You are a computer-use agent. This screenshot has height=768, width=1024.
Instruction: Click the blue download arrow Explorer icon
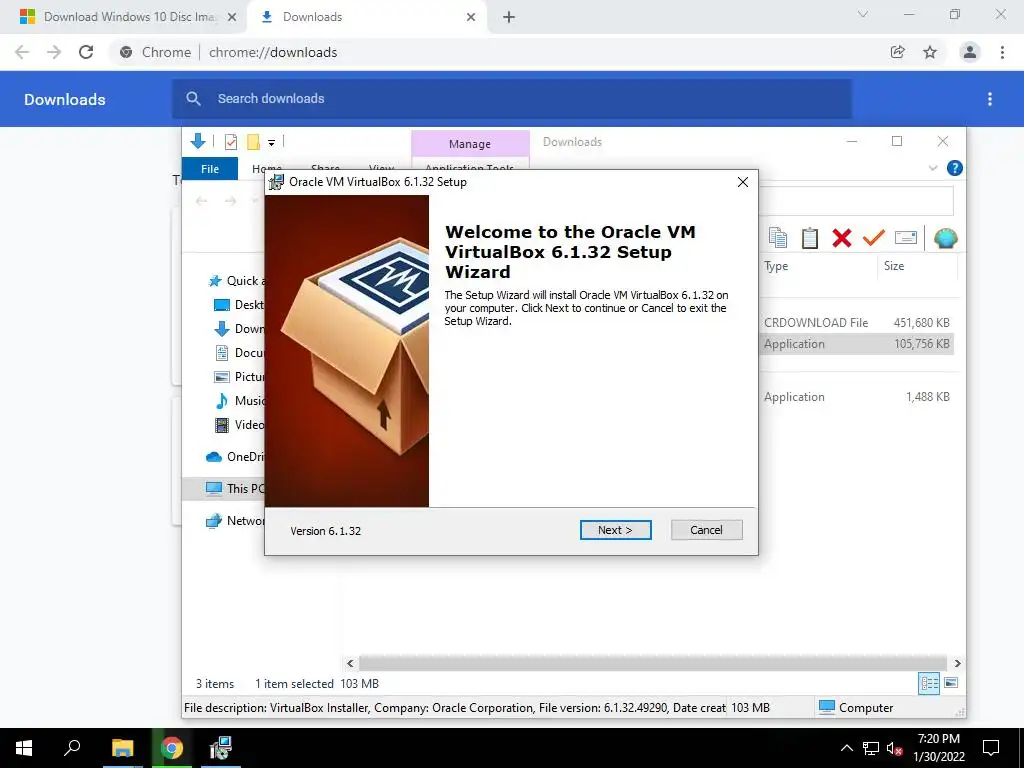[198, 141]
